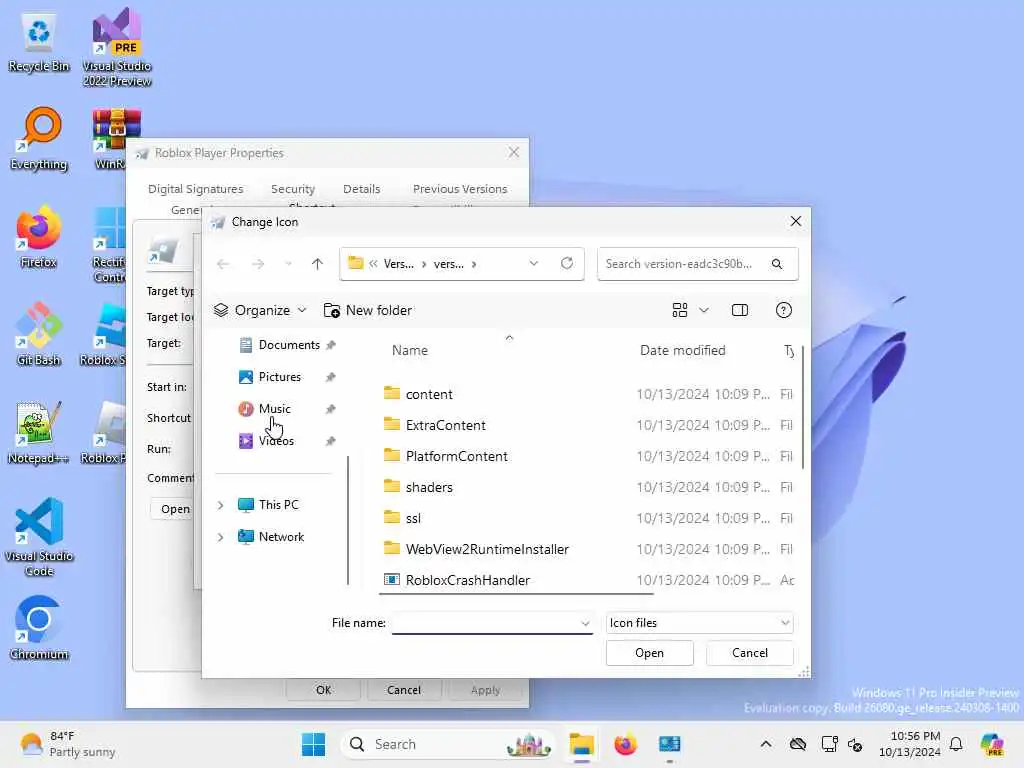Click Open in Change Icon dialog
Viewport: 1024px width, 768px height.
(649, 653)
